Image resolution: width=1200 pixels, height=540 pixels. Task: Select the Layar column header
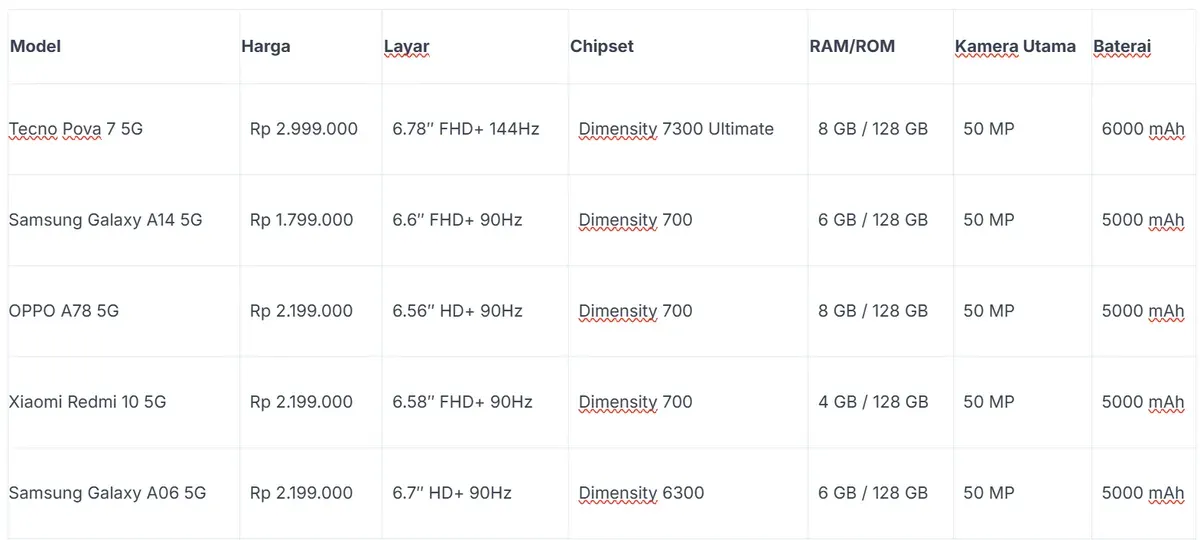406,46
